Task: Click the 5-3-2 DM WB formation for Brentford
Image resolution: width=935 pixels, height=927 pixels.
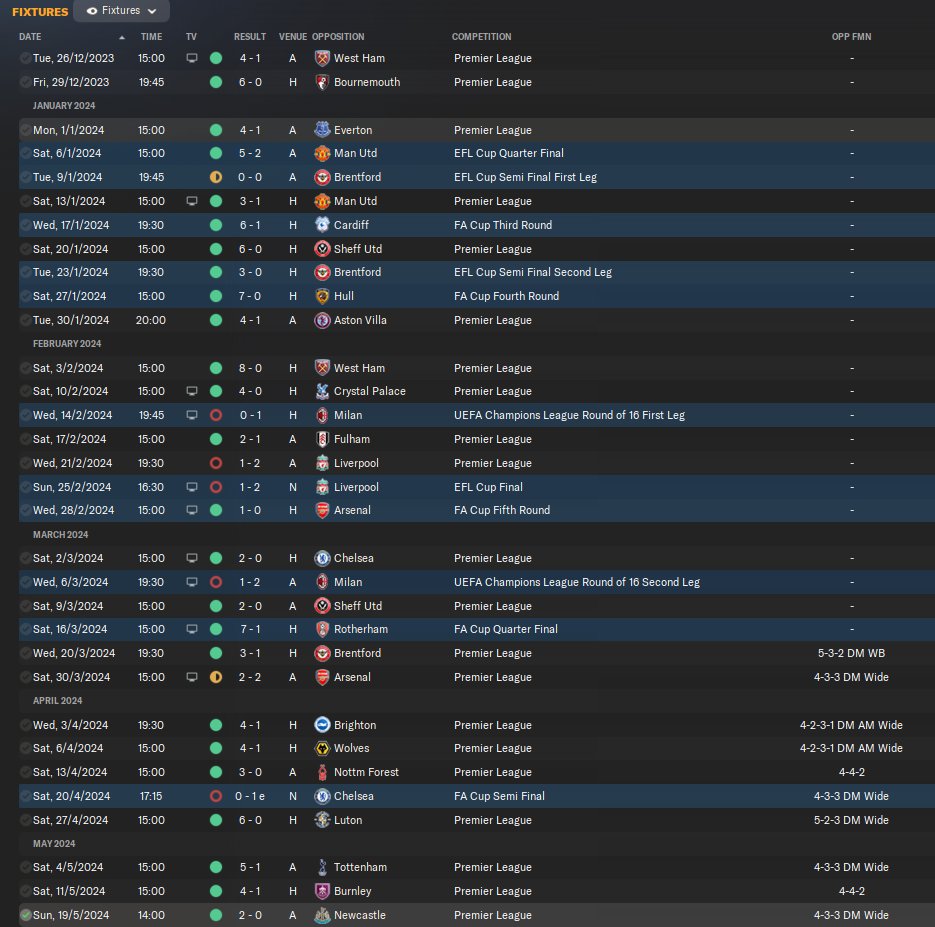Action: (x=851, y=653)
